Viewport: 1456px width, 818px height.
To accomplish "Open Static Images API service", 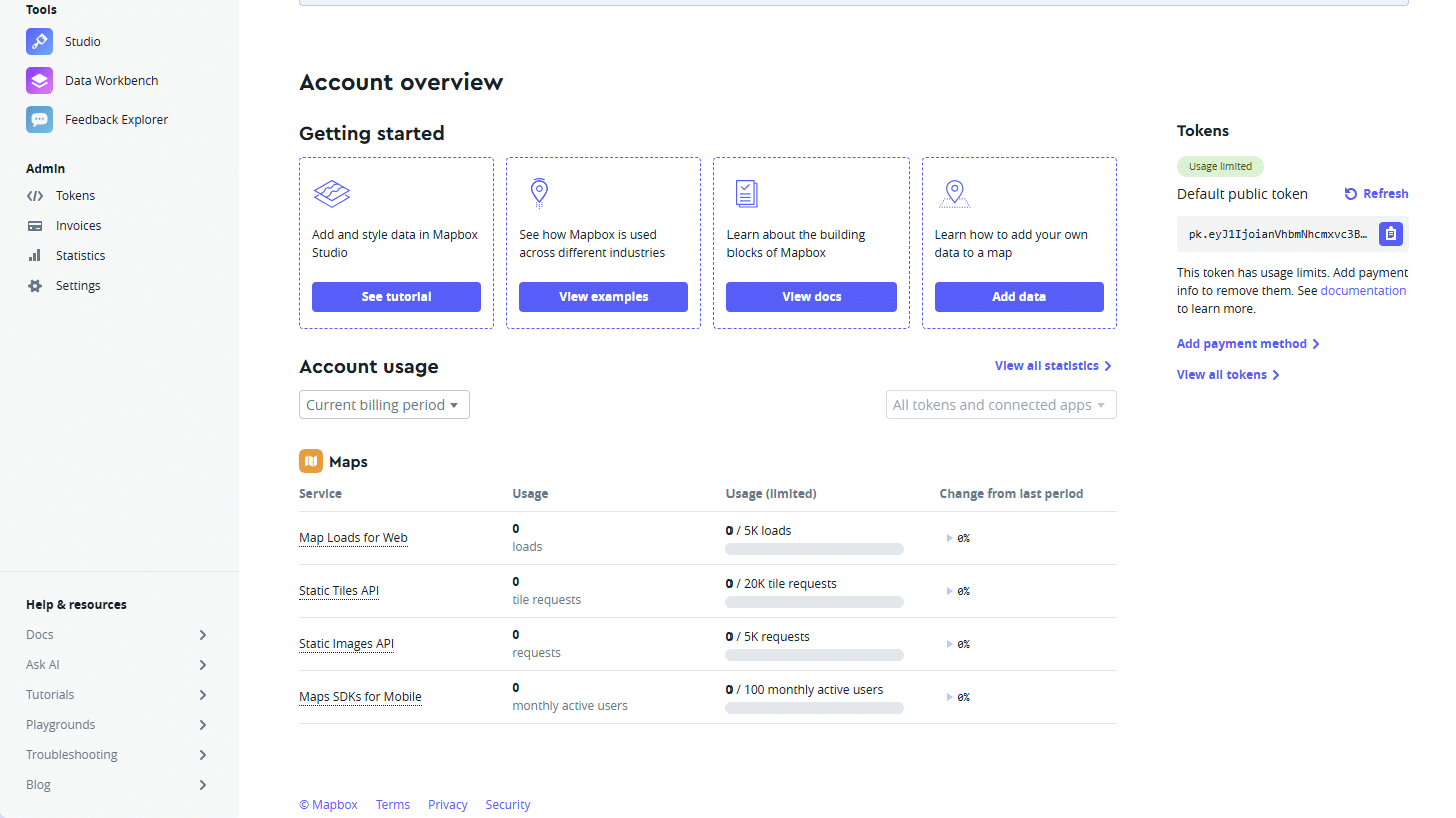I will click(x=346, y=644).
